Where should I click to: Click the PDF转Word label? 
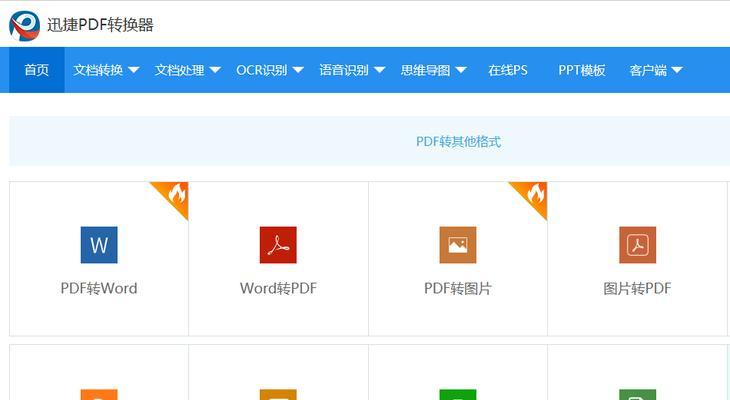(99, 288)
